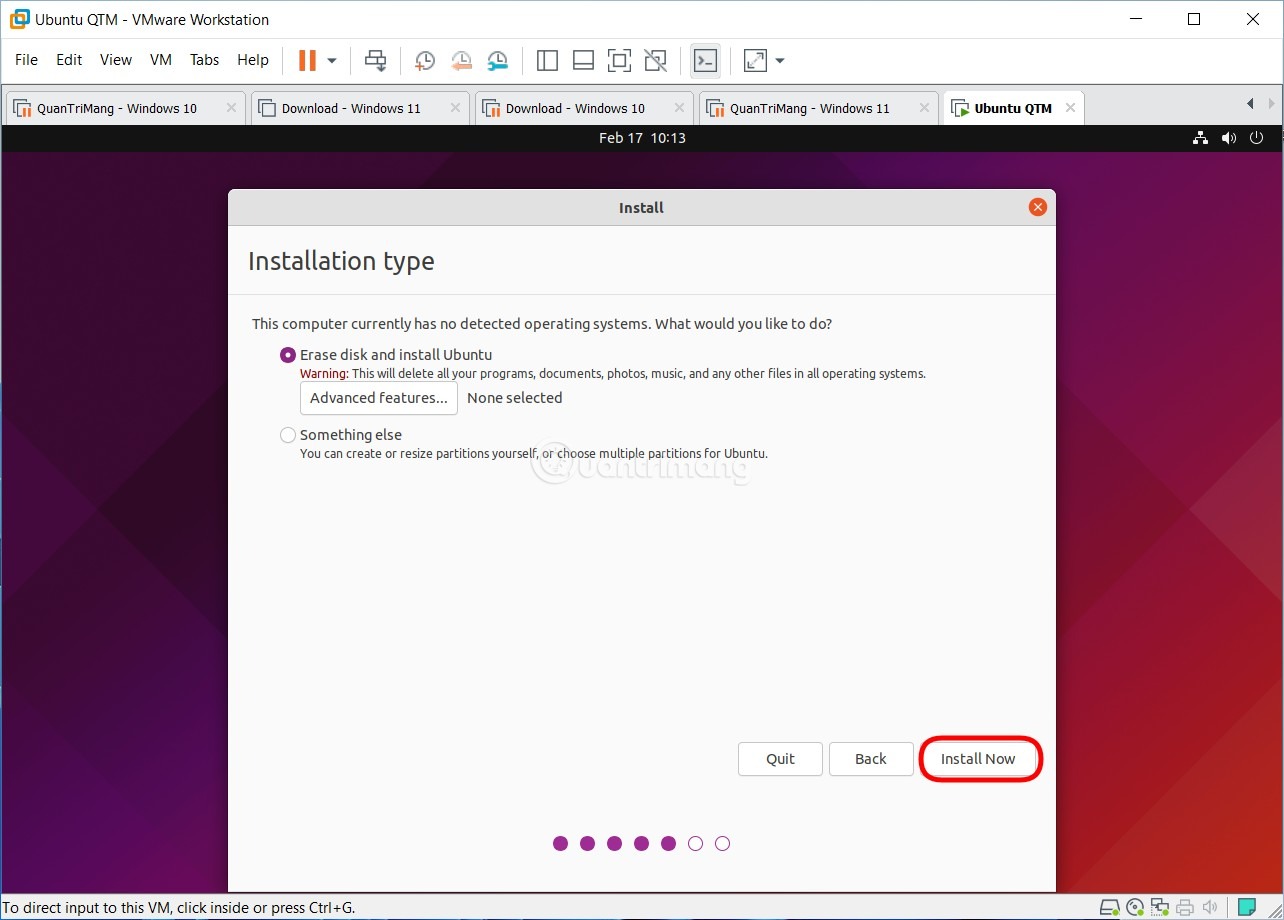Take a snapshot with the clock-plus icon
This screenshot has width=1284, height=920.
(425, 61)
